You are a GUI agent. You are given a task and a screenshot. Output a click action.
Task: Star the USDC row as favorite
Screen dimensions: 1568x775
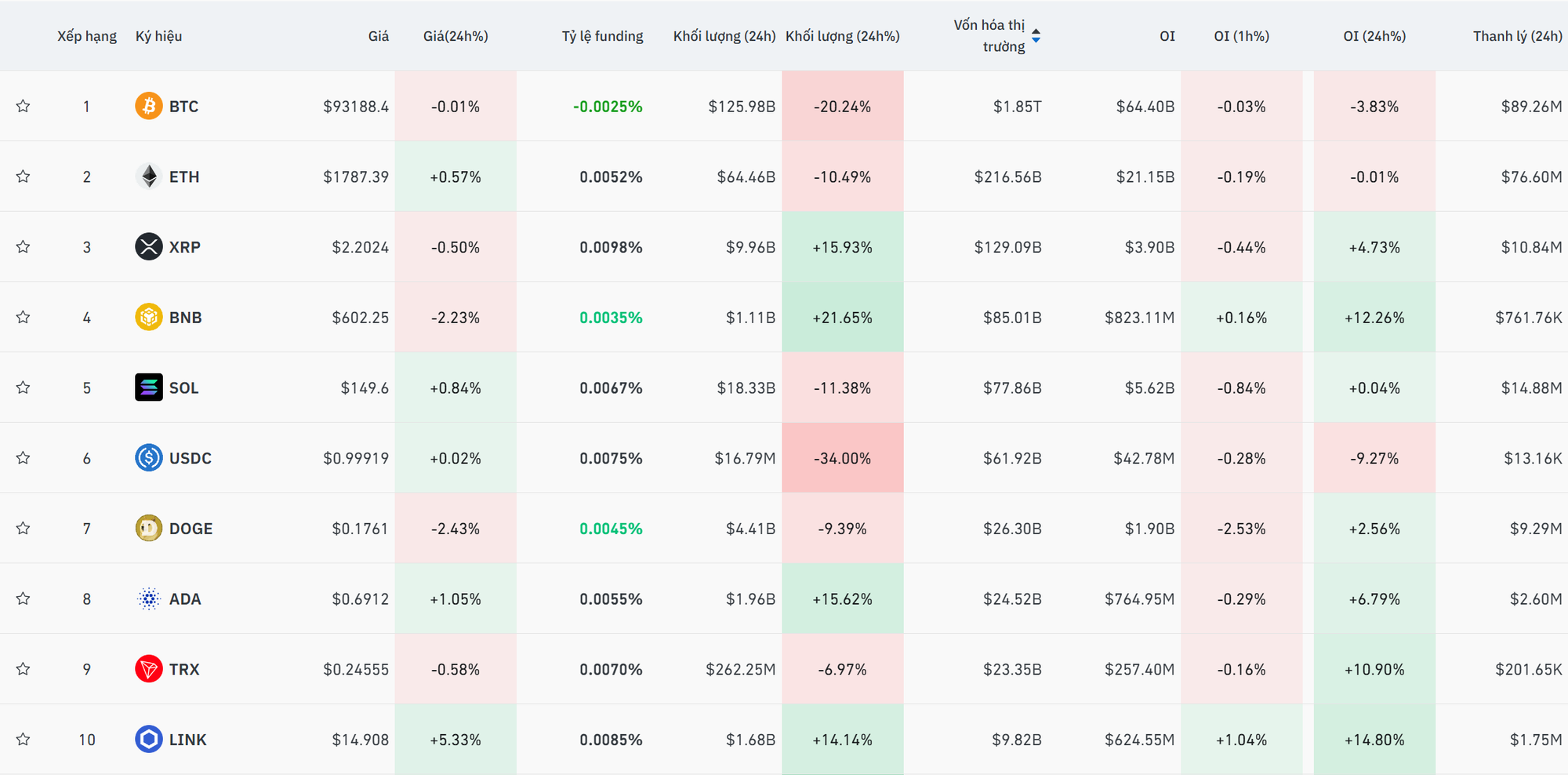[24, 458]
